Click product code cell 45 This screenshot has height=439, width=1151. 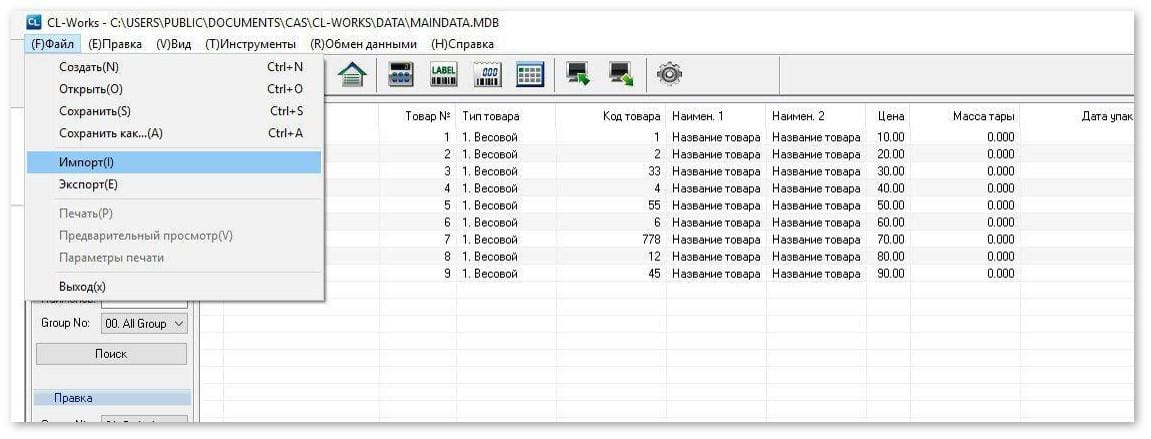[611, 274]
